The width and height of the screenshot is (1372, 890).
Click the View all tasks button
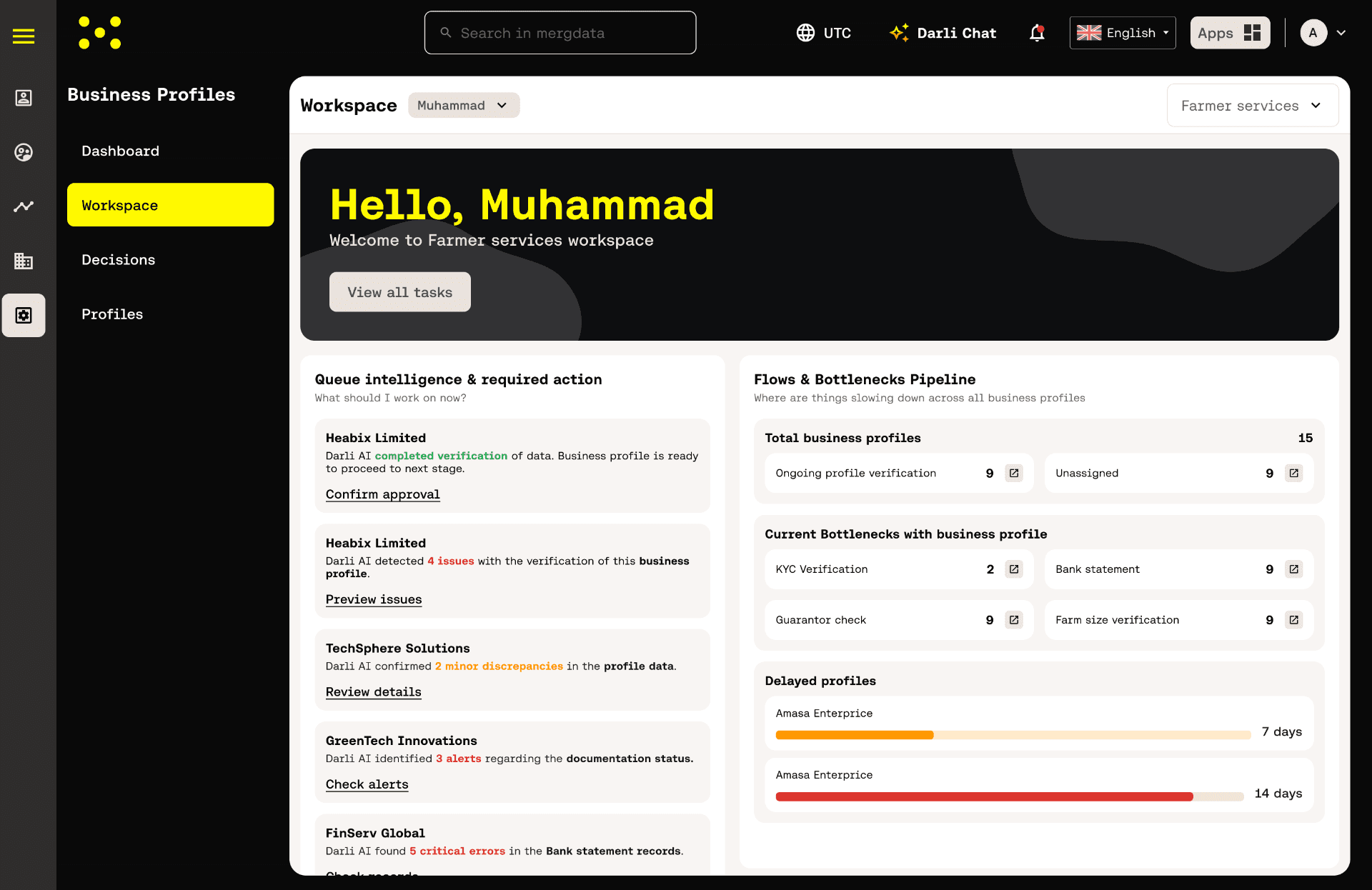399,292
